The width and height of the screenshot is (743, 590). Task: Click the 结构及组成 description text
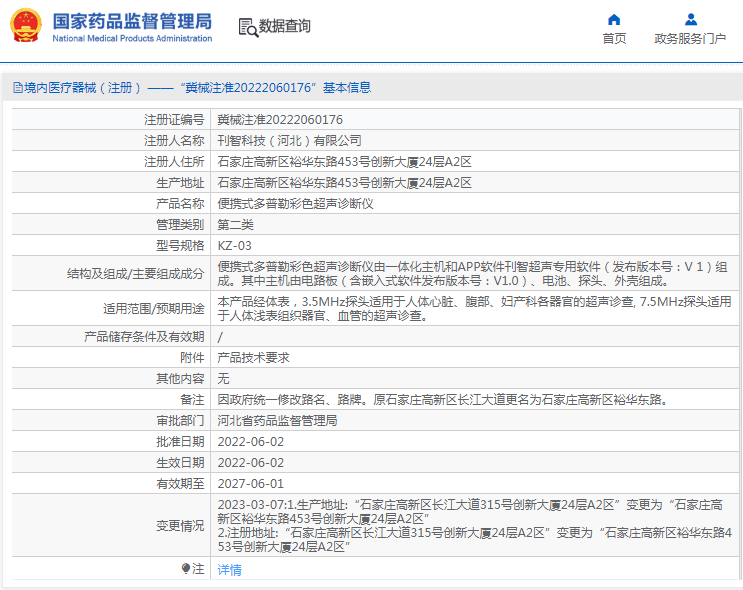pos(472,274)
